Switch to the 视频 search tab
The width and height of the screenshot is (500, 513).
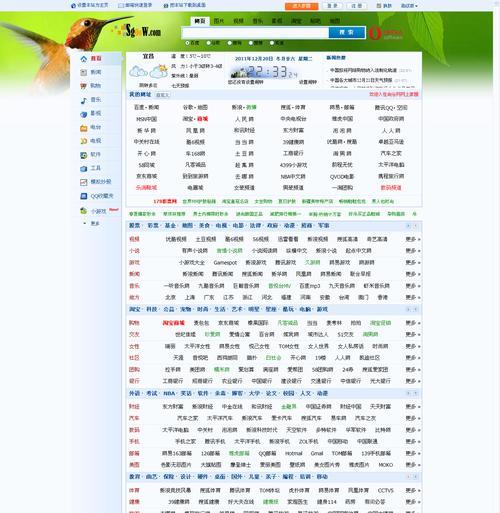tap(238, 21)
